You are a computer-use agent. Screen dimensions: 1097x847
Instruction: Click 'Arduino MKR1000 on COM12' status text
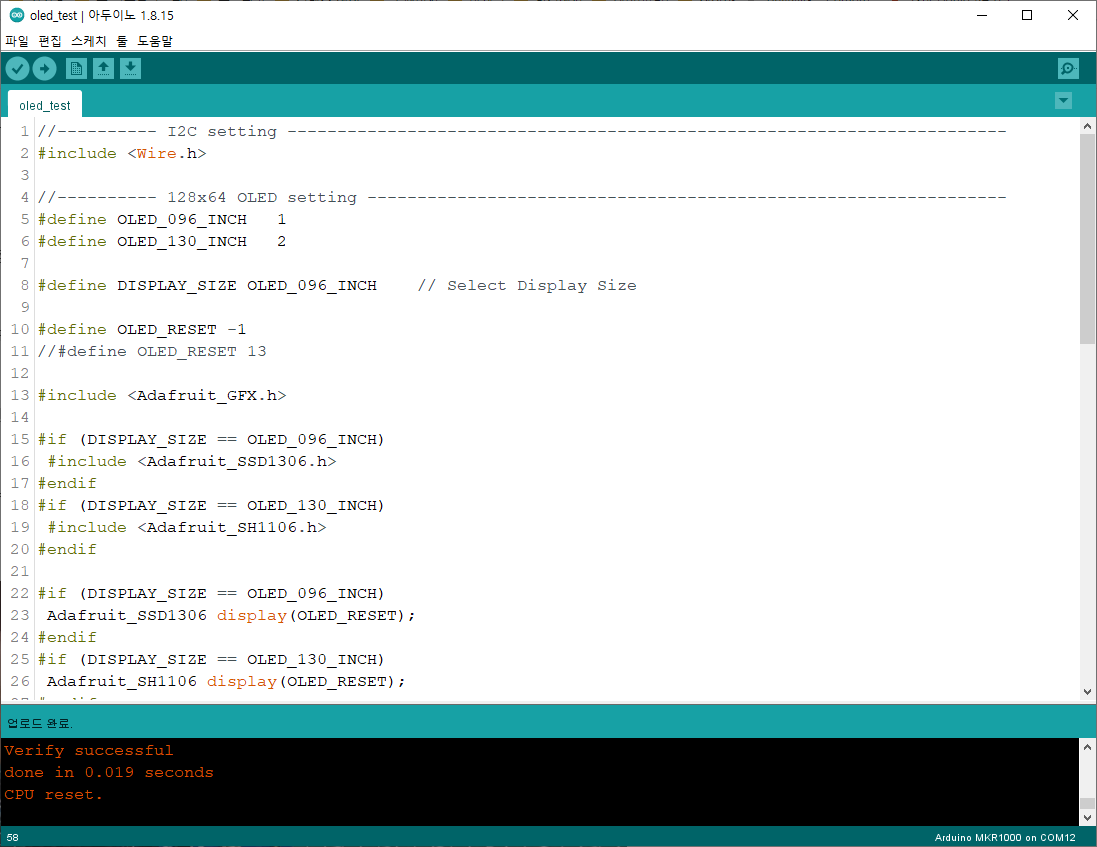coord(1005,837)
